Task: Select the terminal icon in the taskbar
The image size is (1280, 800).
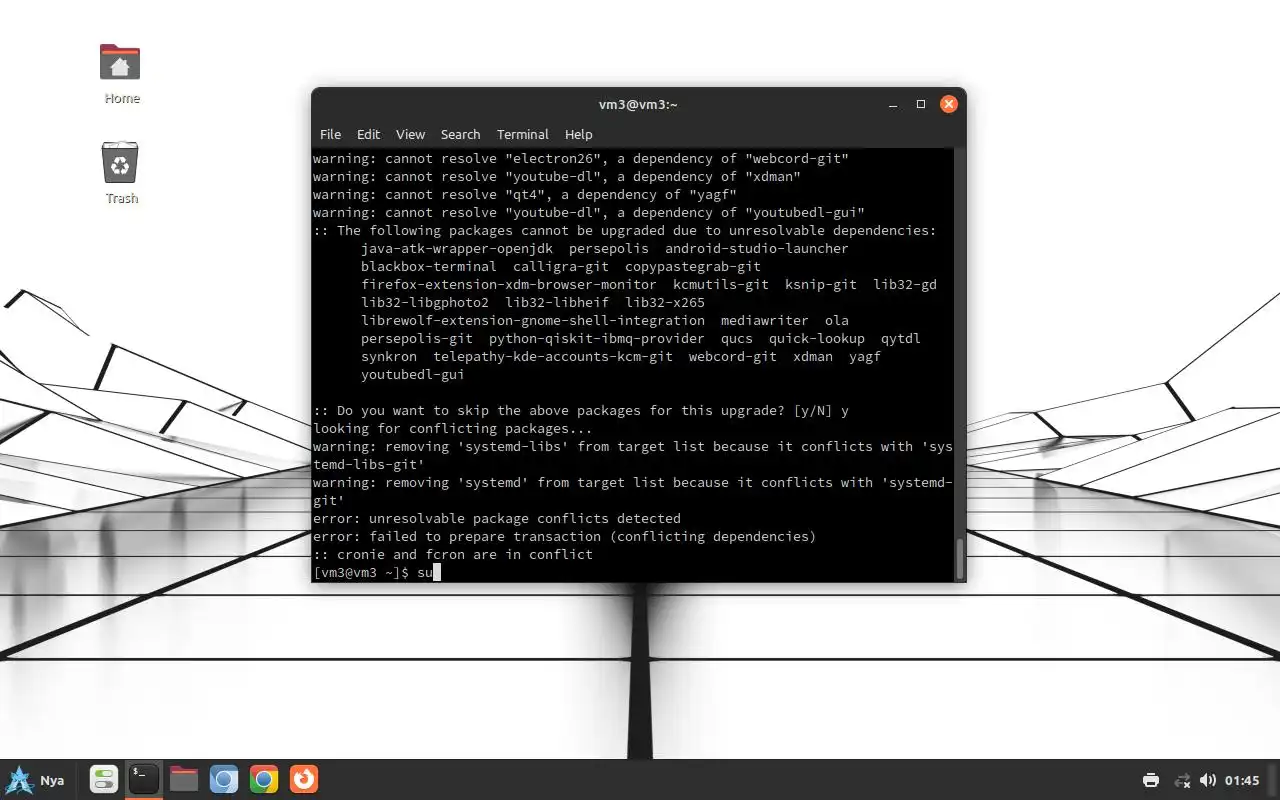Action: [x=144, y=779]
